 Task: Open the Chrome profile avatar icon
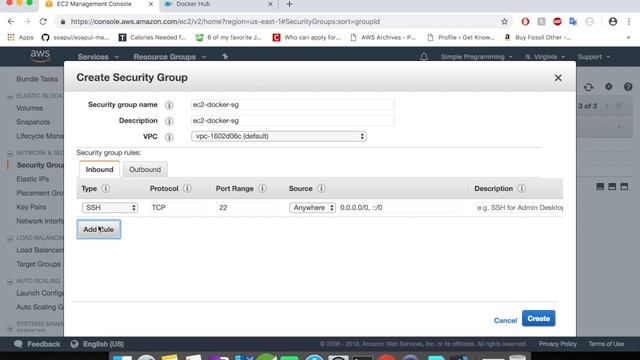(x=613, y=22)
